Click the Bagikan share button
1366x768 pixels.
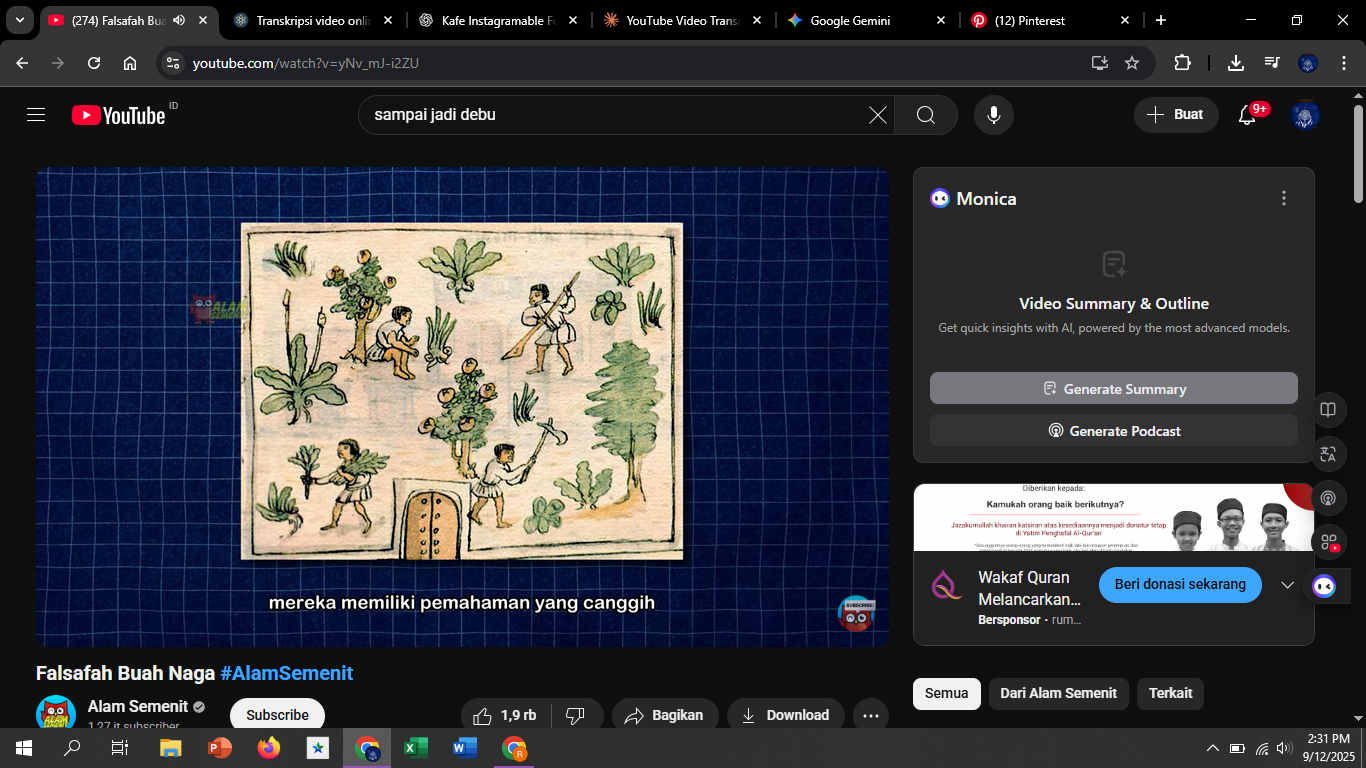tap(665, 716)
